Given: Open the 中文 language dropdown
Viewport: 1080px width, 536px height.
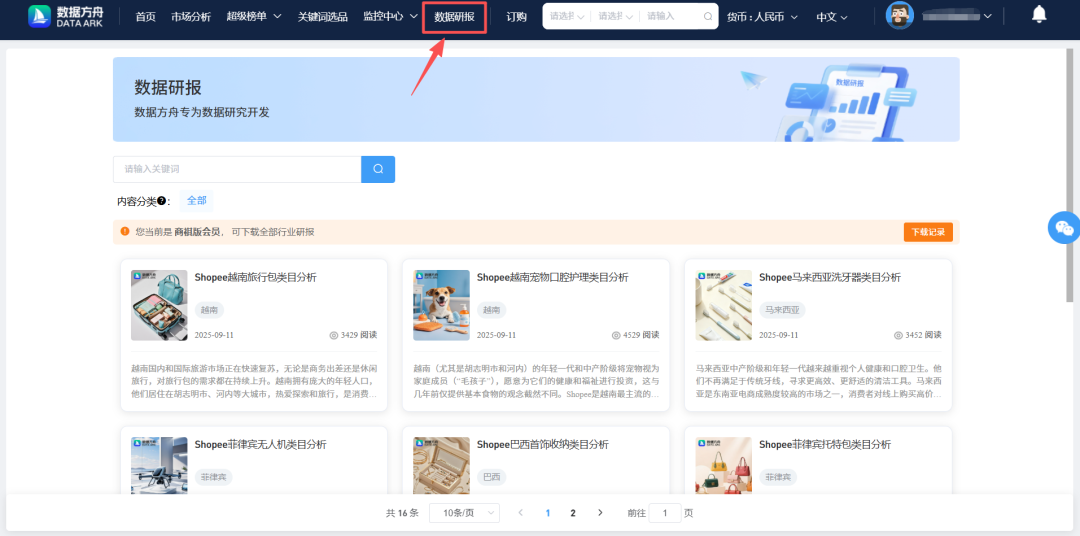Looking at the screenshot, I should click(832, 17).
